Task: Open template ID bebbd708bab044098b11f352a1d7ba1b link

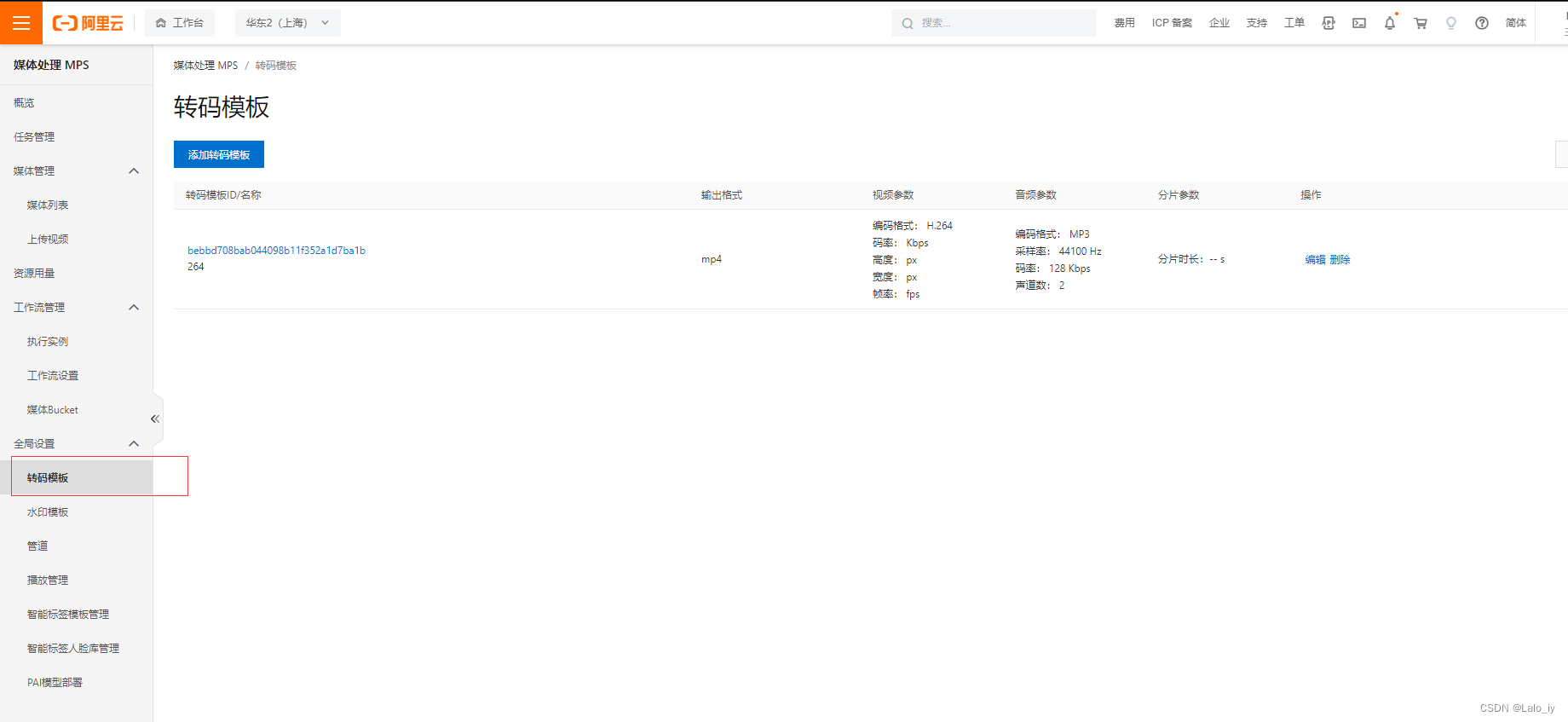Action: [x=276, y=251]
